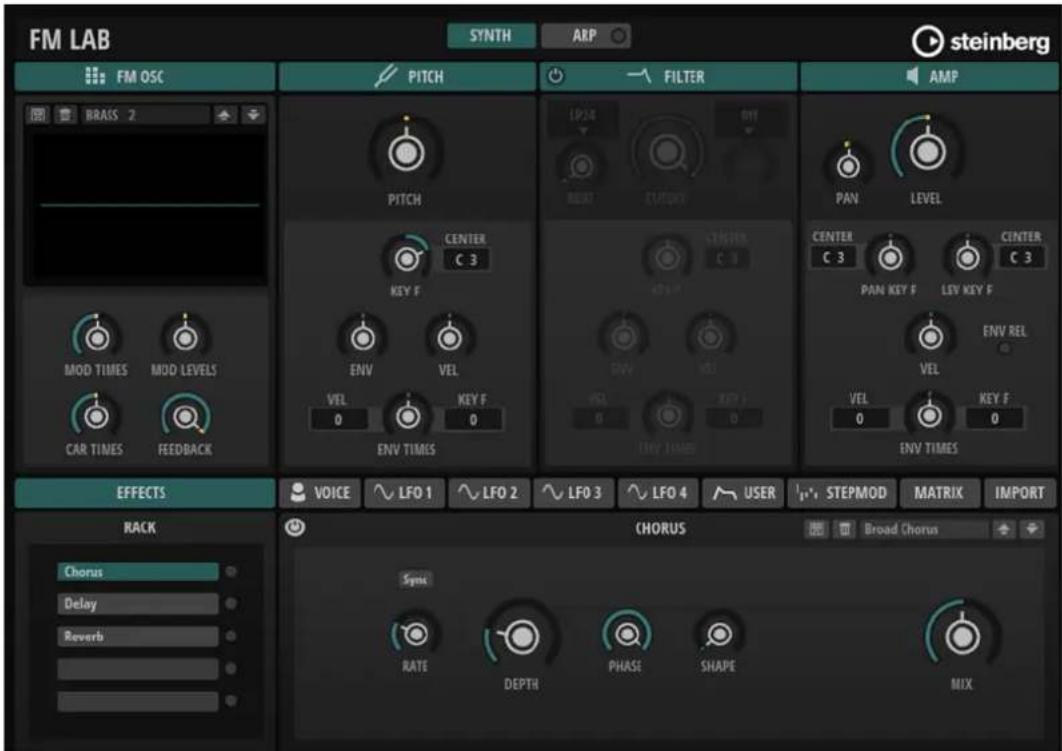Click the Amp speaker icon
The width and height of the screenshot is (1062, 751).
[913, 76]
